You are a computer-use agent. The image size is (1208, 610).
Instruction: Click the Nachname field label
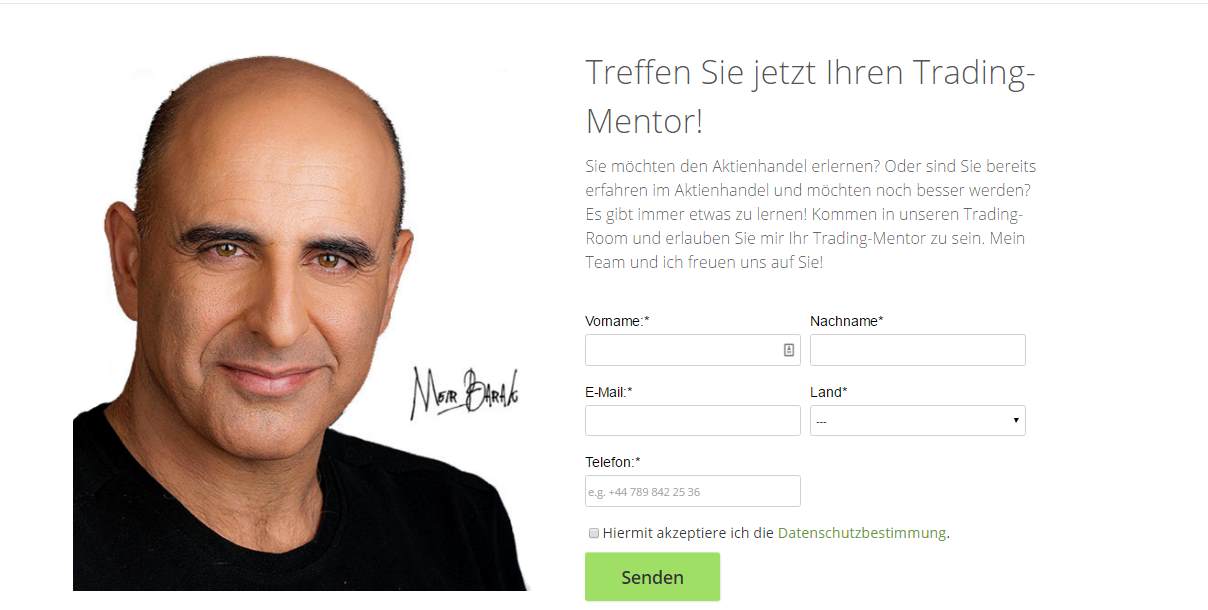847,321
